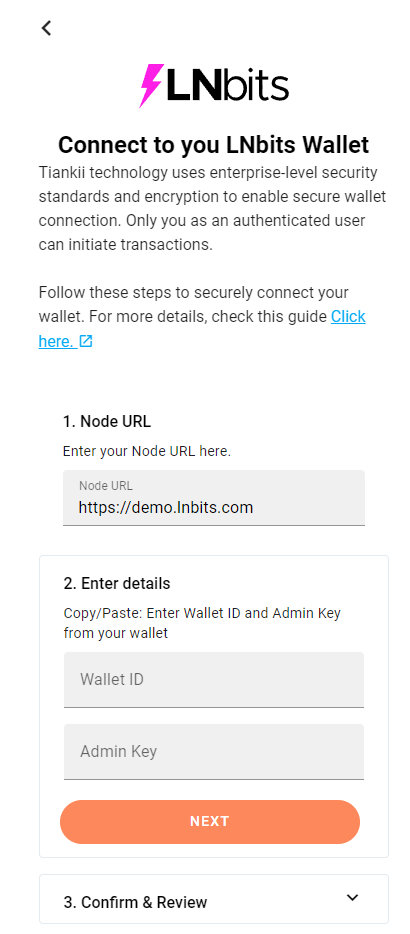Click the LNbits lightning bolt logo
The image size is (410, 934).
(151, 85)
